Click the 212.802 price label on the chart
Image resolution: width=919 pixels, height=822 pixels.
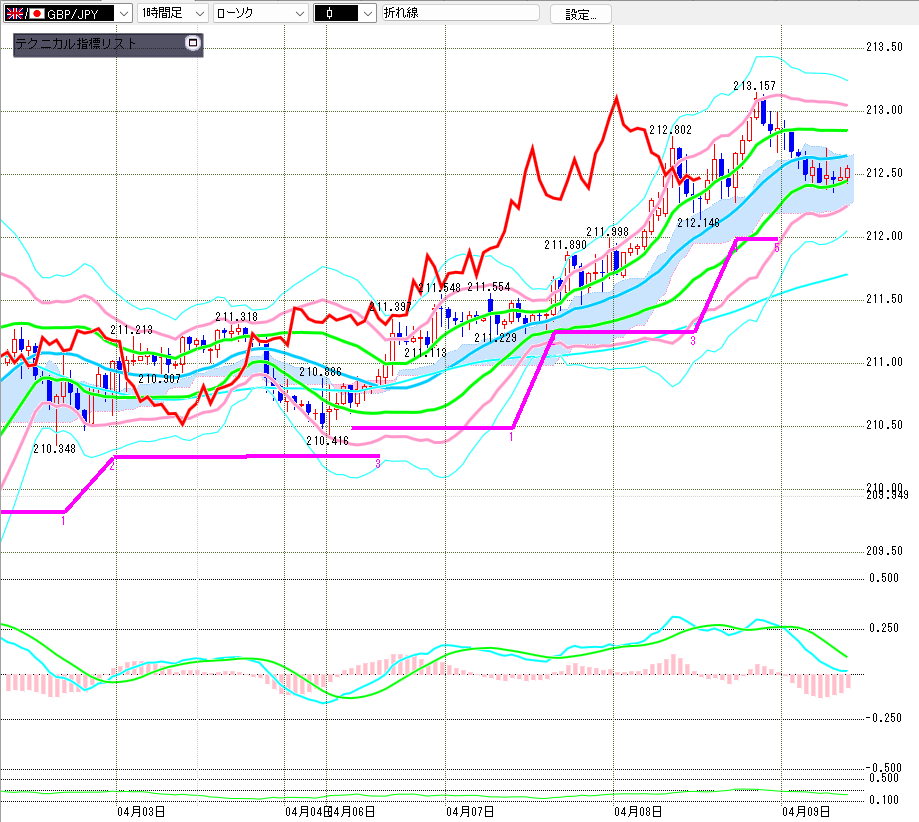[x=669, y=130]
